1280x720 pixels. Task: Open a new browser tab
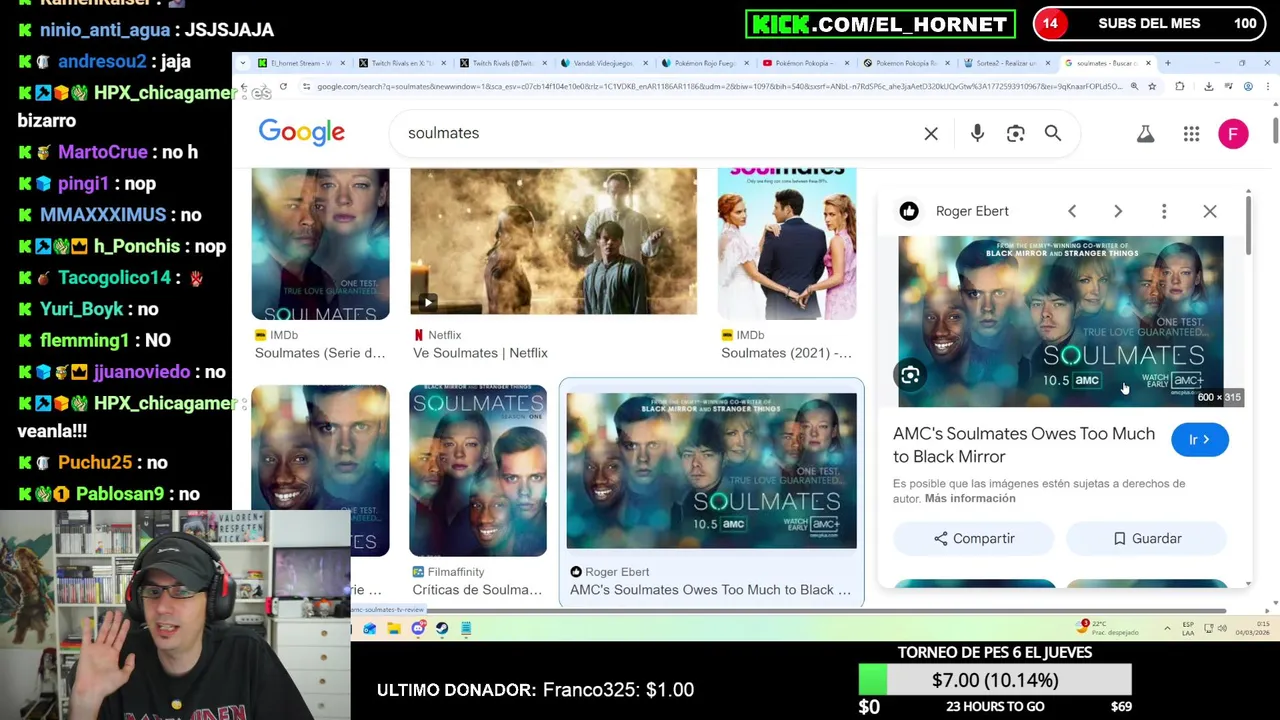(1167, 63)
